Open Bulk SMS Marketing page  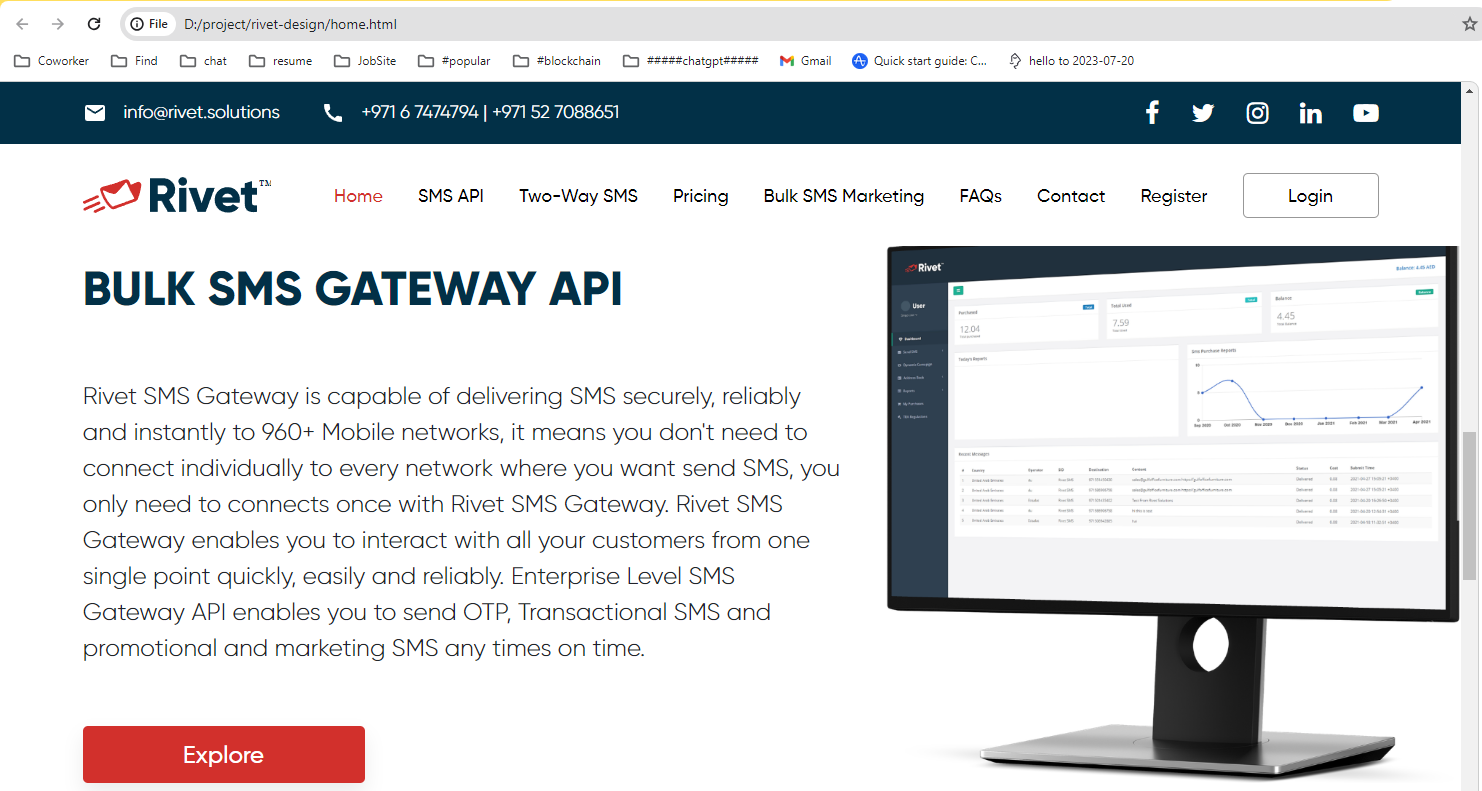(843, 196)
